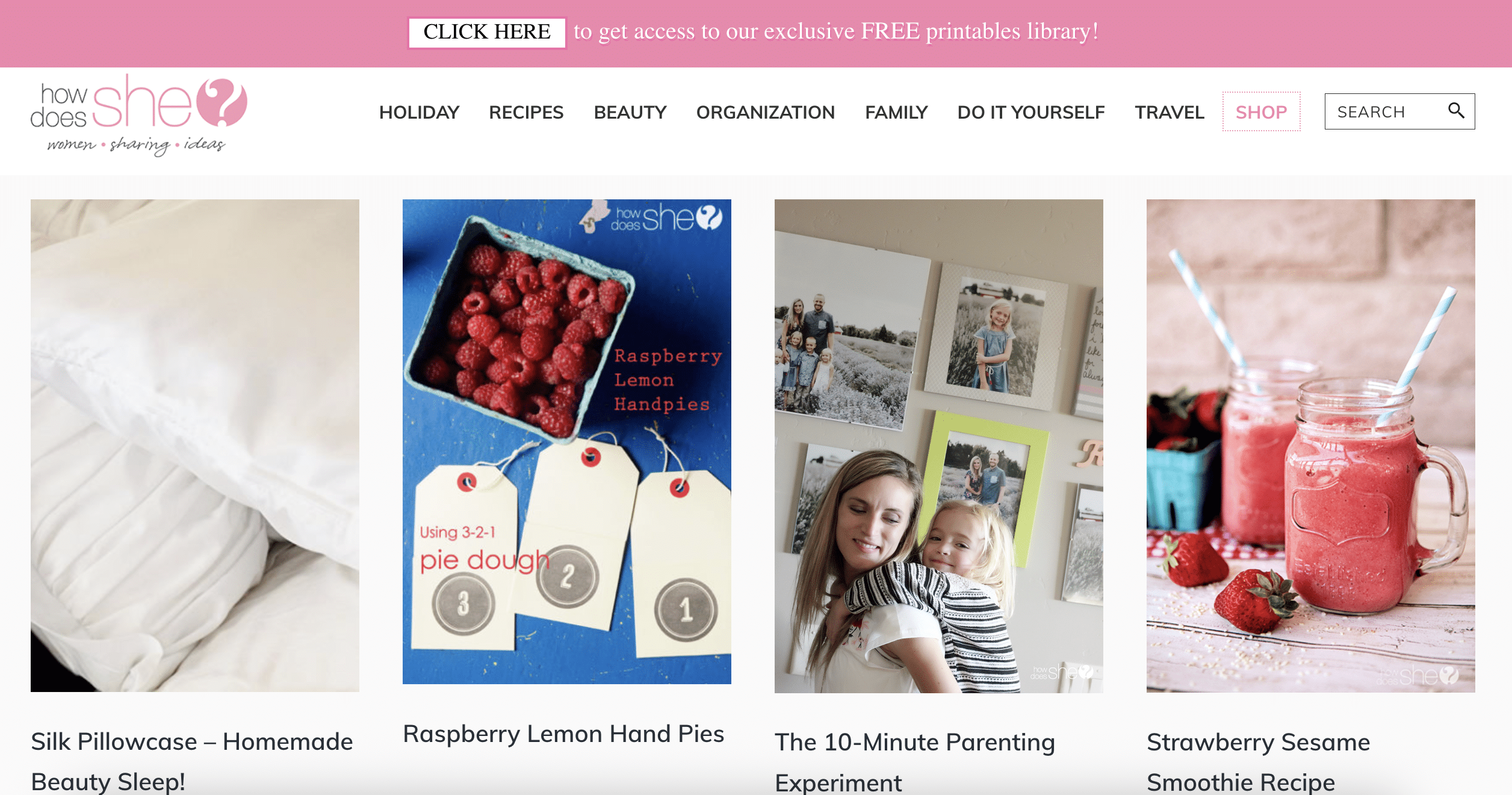This screenshot has height=795, width=1512.
Task: Visit the SHOP link
Action: tap(1261, 111)
